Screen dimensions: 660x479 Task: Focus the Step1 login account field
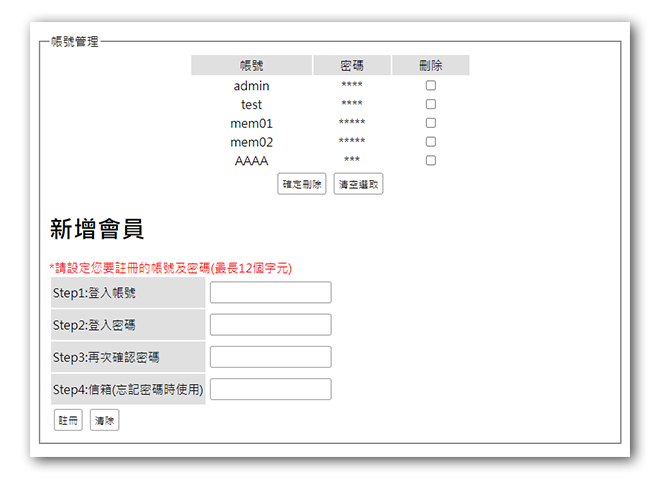(270, 292)
